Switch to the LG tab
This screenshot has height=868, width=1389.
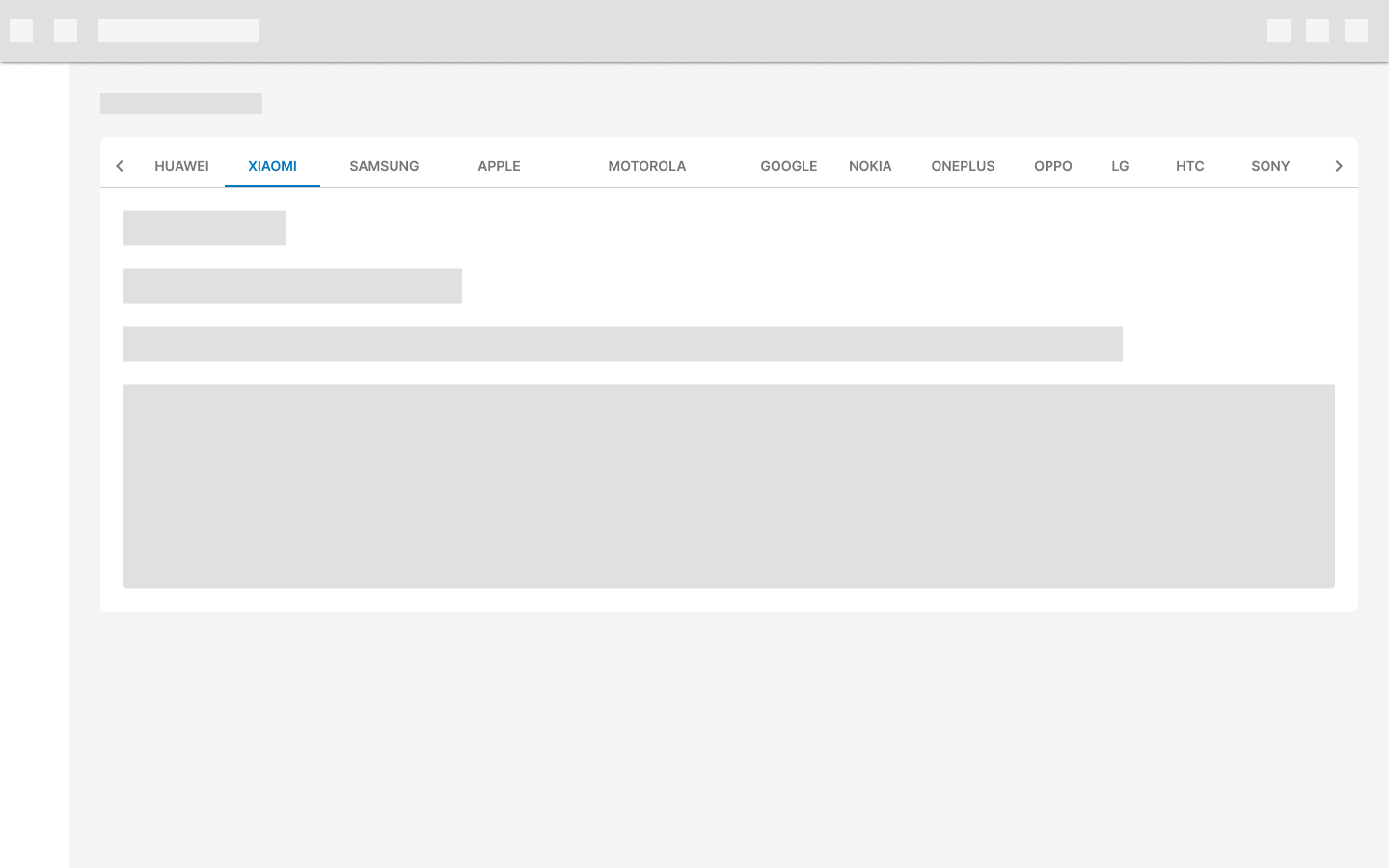coord(1120,166)
